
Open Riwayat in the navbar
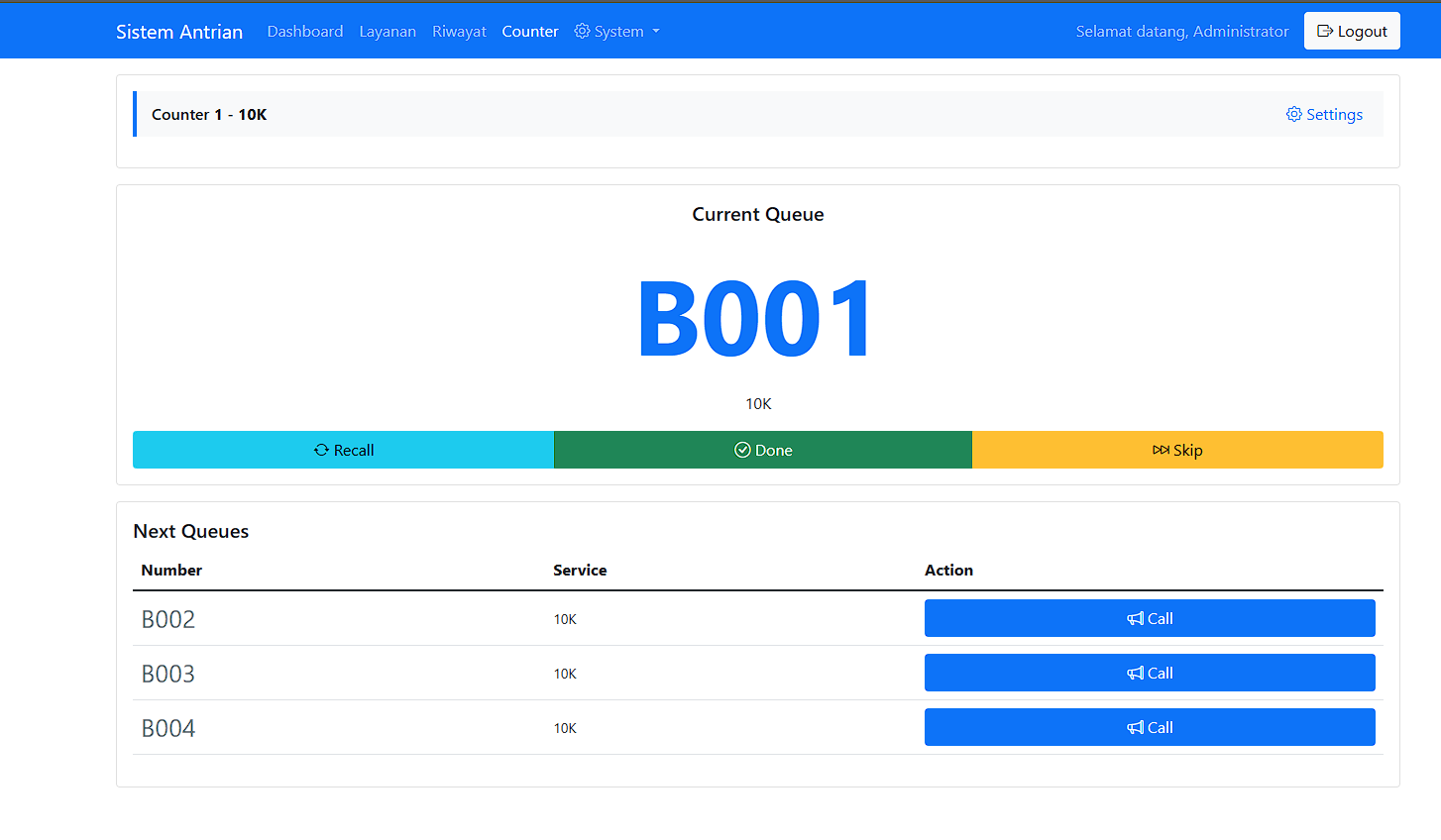coord(459,32)
